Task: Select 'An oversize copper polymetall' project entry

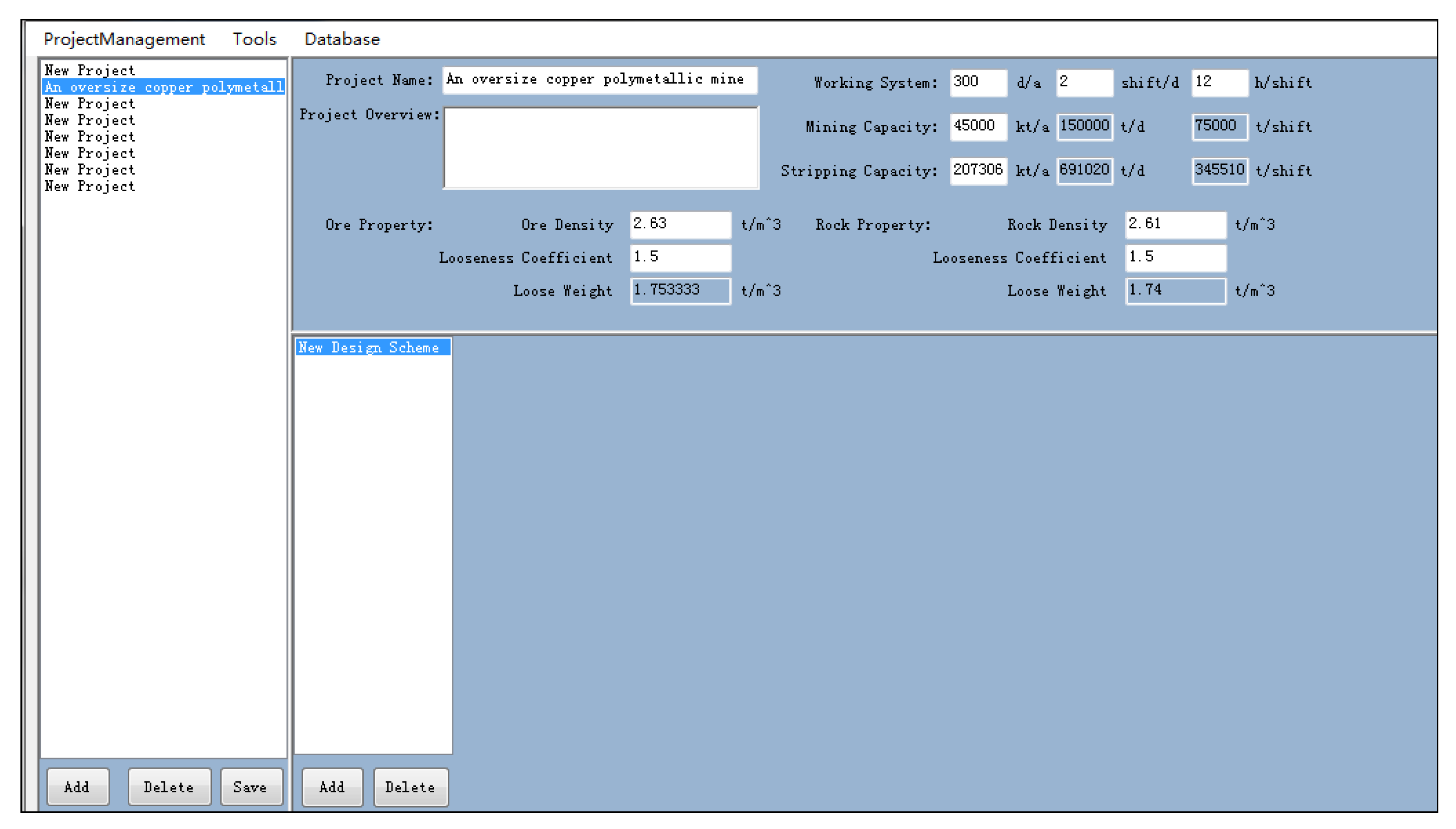Action: [x=164, y=87]
